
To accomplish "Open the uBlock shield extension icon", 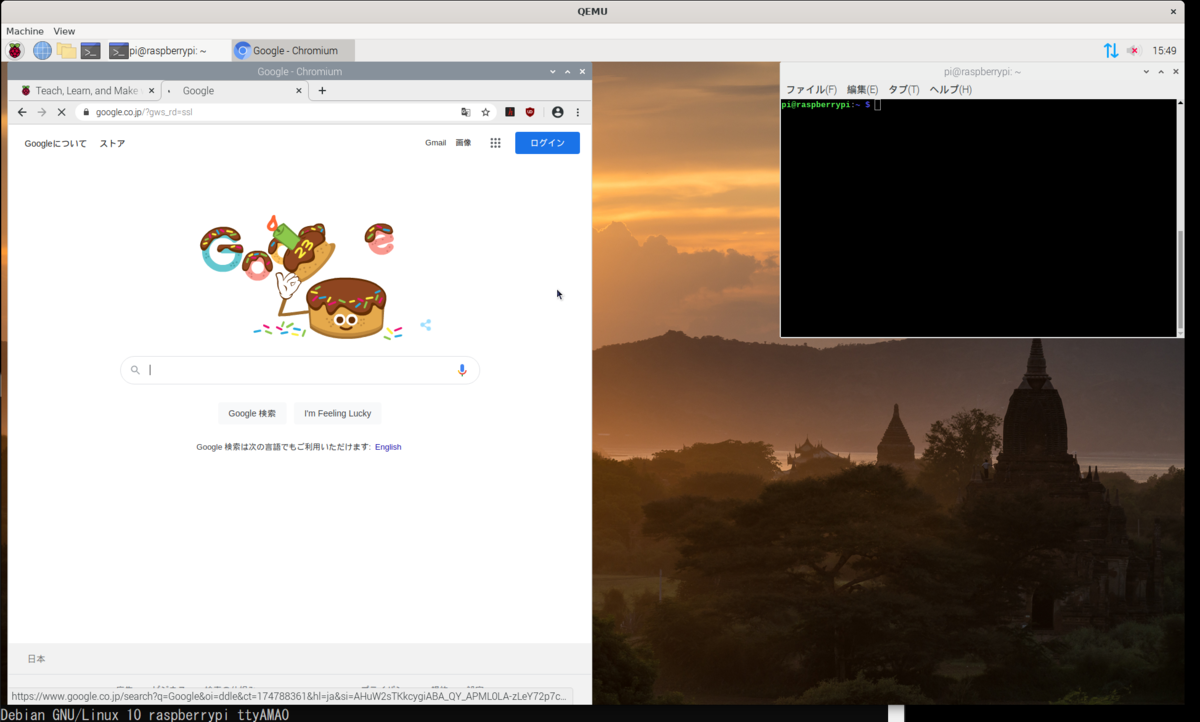I will [530, 112].
